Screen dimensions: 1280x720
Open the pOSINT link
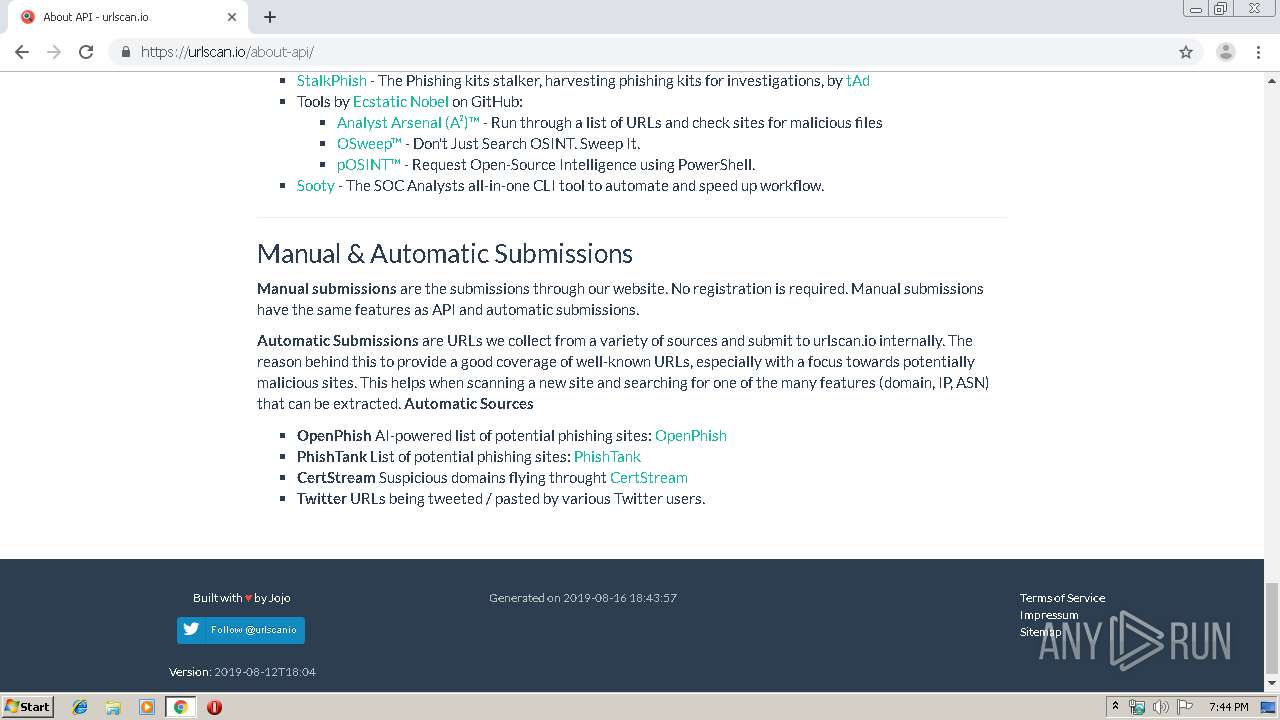click(x=368, y=164)
